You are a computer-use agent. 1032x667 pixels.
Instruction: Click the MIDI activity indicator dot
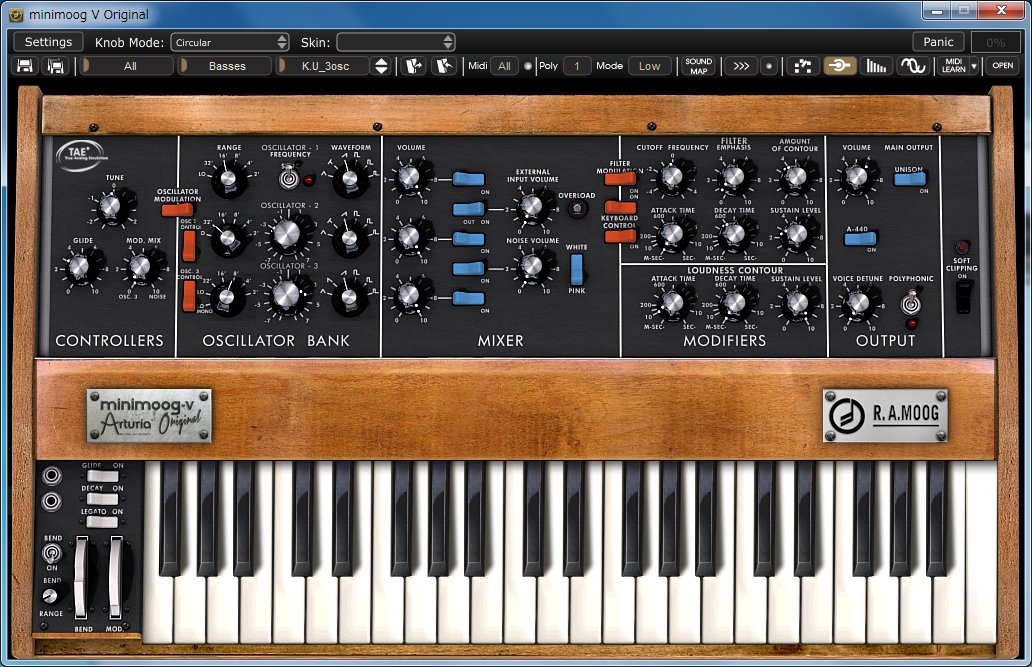[528, 66]
